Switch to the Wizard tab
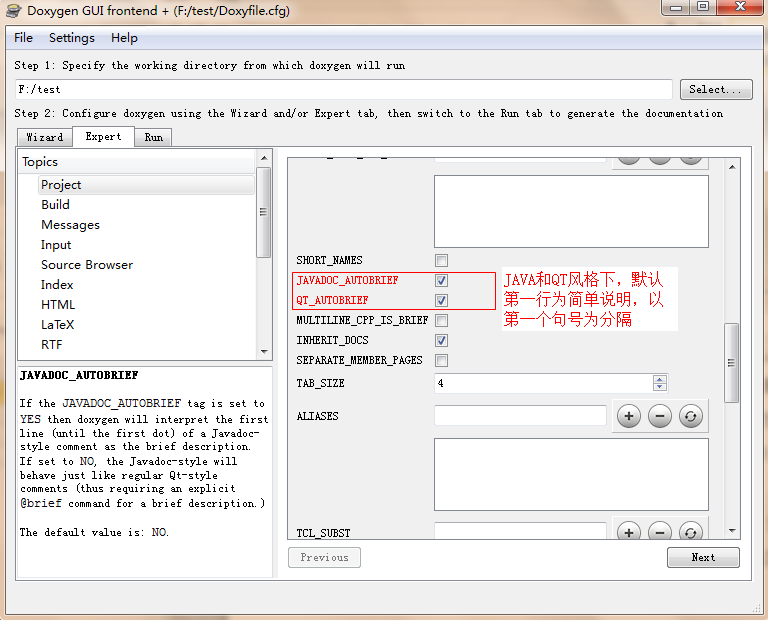 (x=45, y=137)
